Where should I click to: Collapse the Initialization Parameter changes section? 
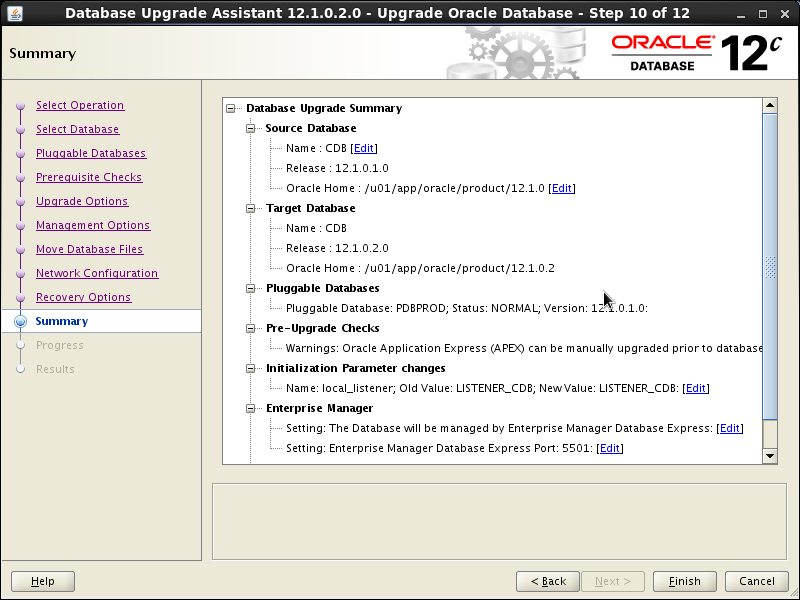pos(249,368)
